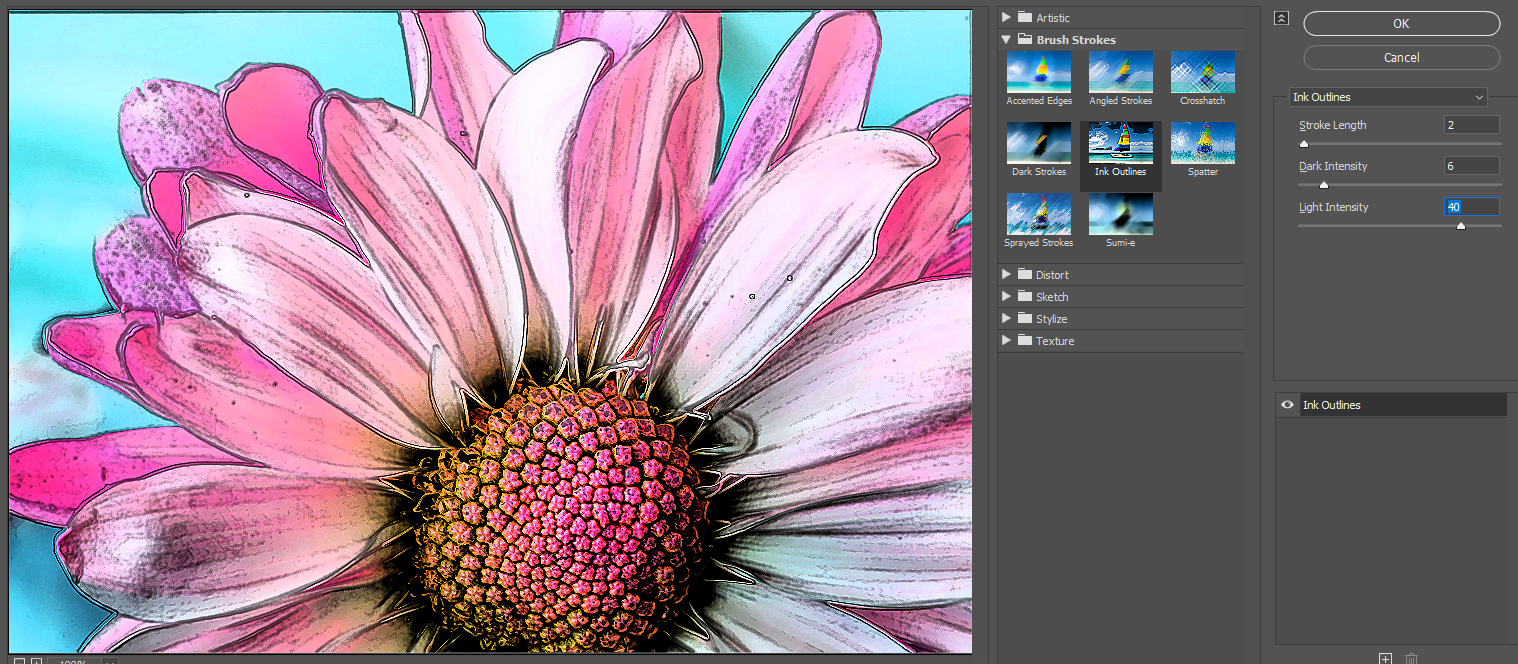Image resolution: width=1518 pixels, height=664 pixels.
Task: Hide the Ink Outlines effect layer eye
Action: click(1287, 404)
